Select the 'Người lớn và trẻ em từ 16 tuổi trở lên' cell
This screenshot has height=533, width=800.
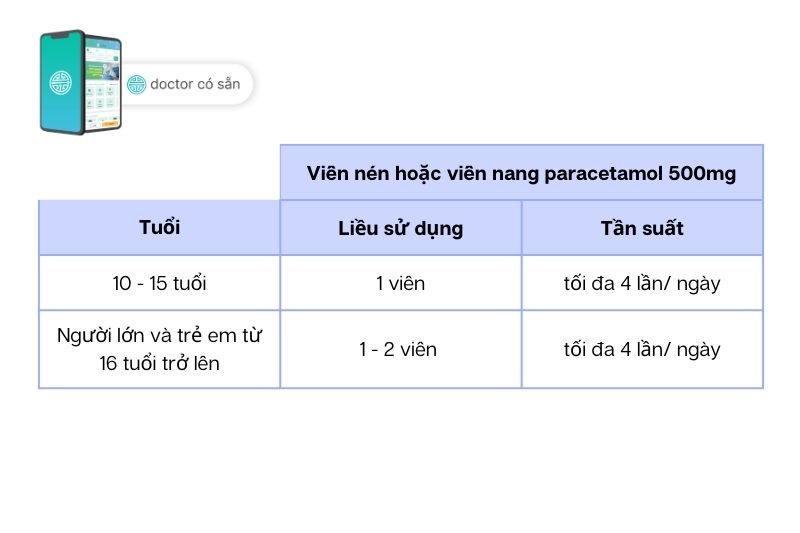159,349
